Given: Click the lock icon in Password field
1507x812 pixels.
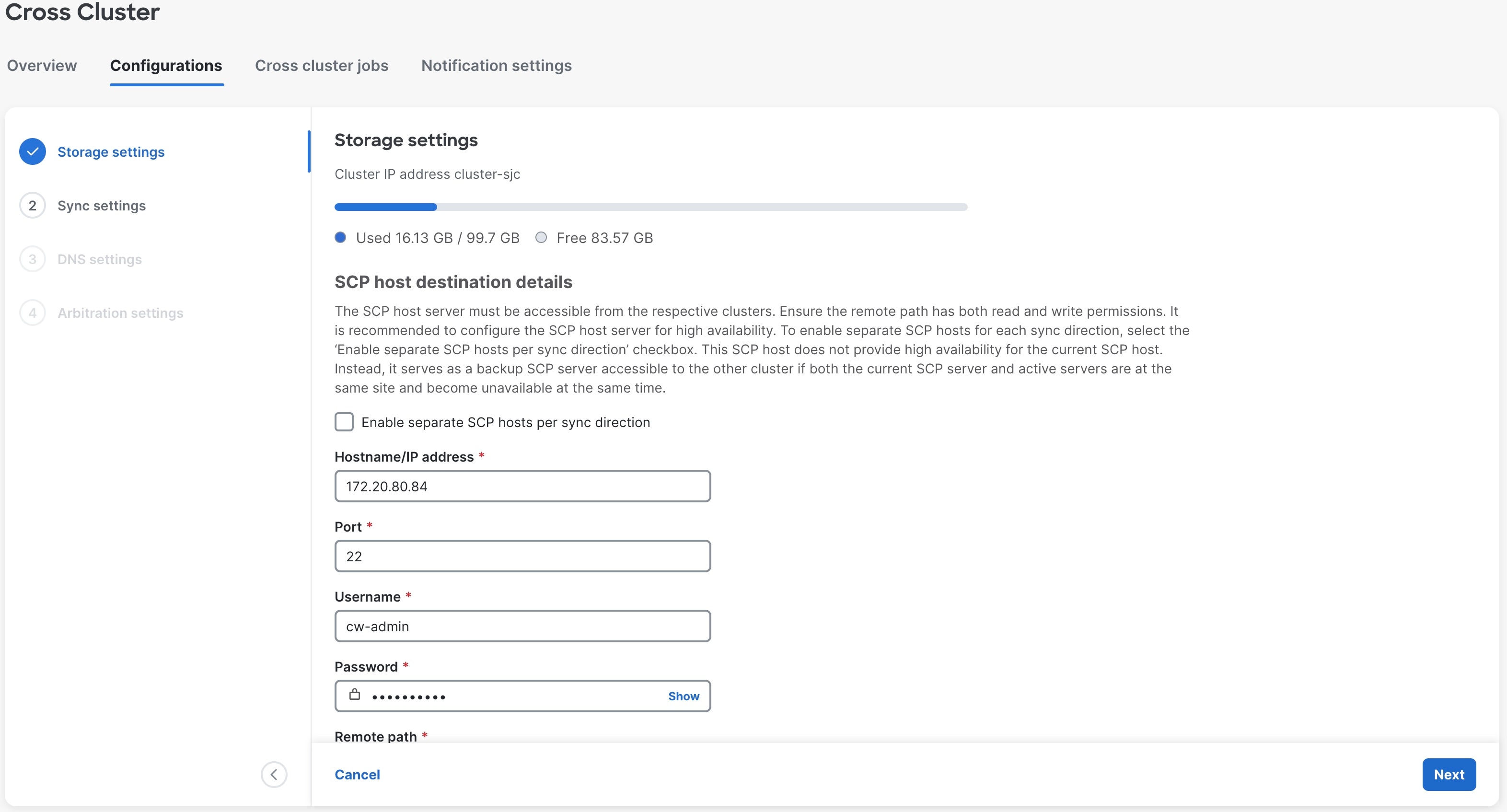Looking at the screenshot, I should (355, 695).
